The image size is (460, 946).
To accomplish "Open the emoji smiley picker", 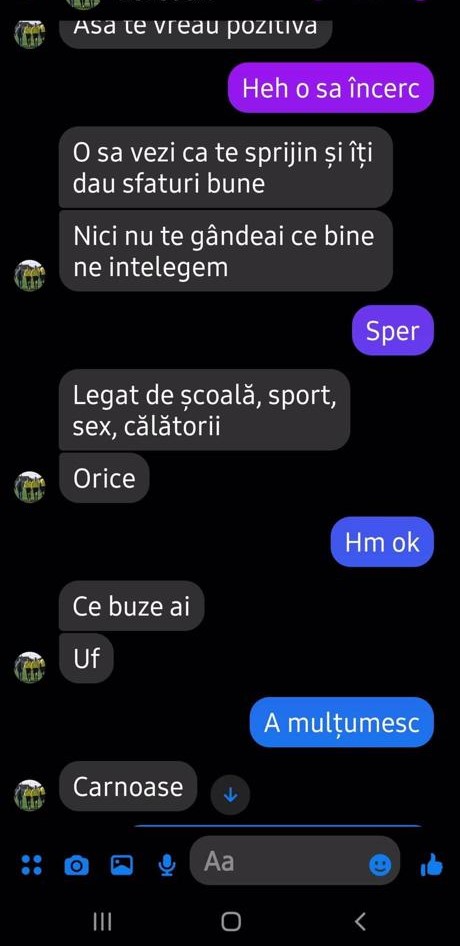I will 380,866.
